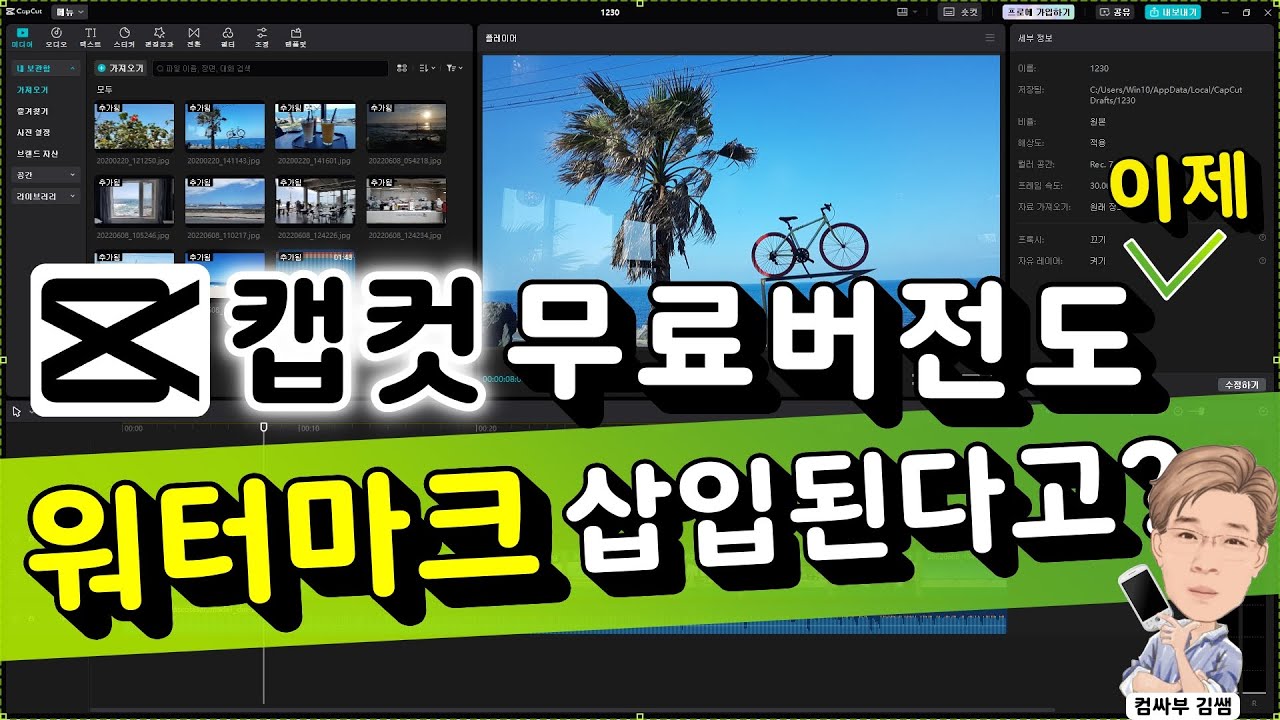This screenshot has width=1280, height=720.
Task: Click the 켜기 free layer value
Action: pyautogui.click(x=1096, y=260)
